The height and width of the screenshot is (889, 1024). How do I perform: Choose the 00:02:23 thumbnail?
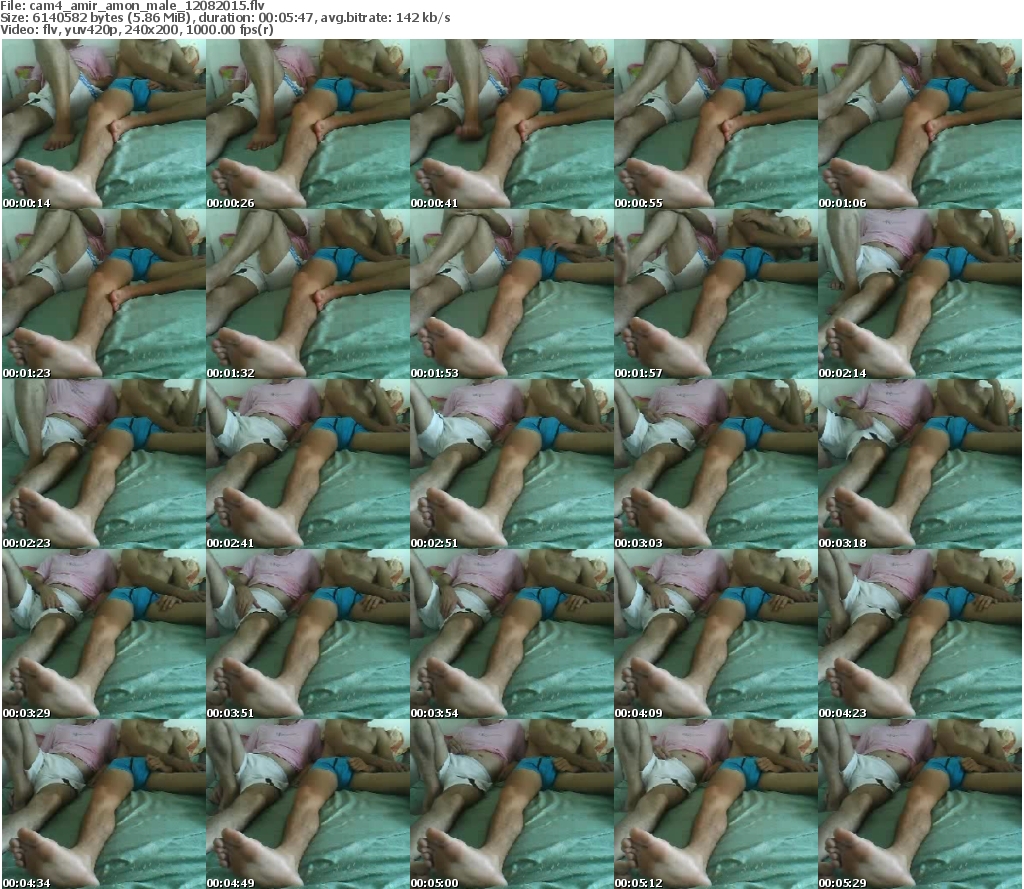point(104,464)
